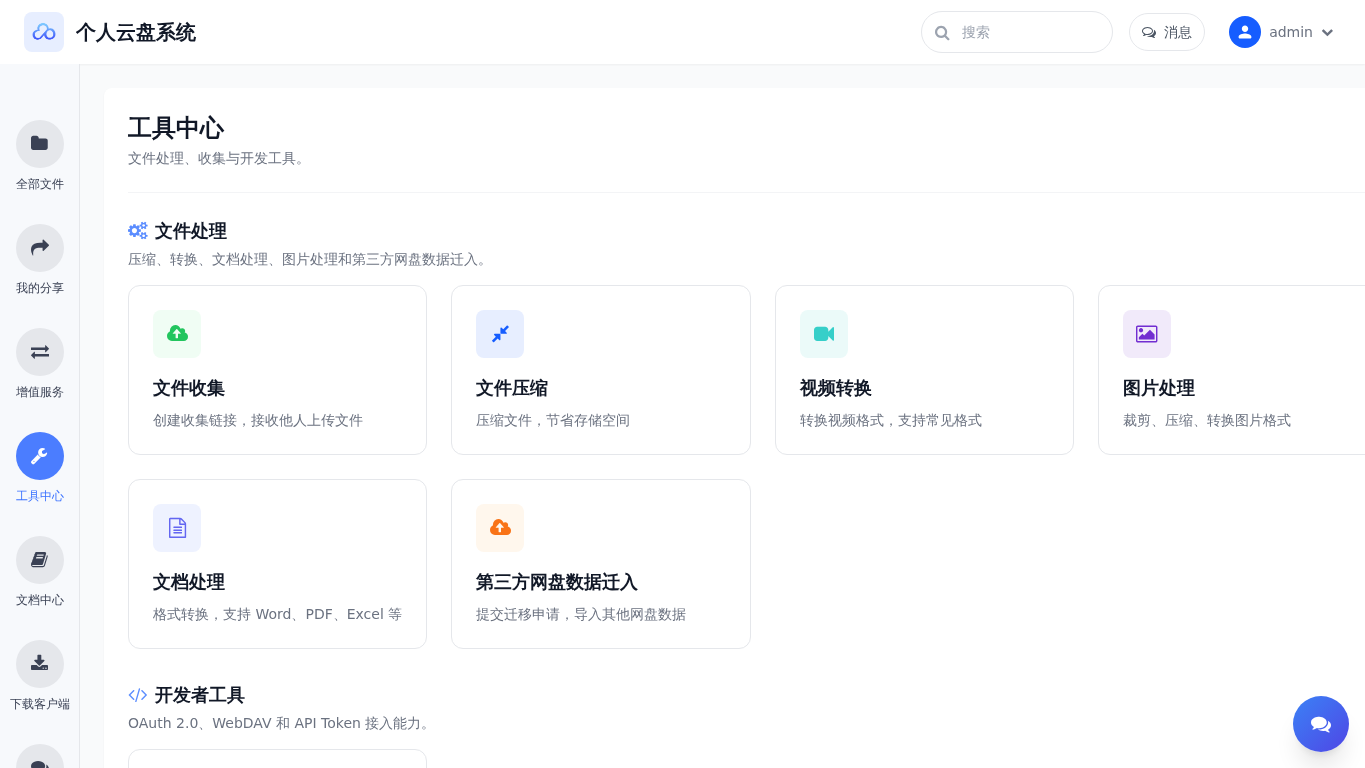The width and height of the screenshot is (1365, 768).
Task: Select the 工具中心 sidebar label
Action: (40, 496)
